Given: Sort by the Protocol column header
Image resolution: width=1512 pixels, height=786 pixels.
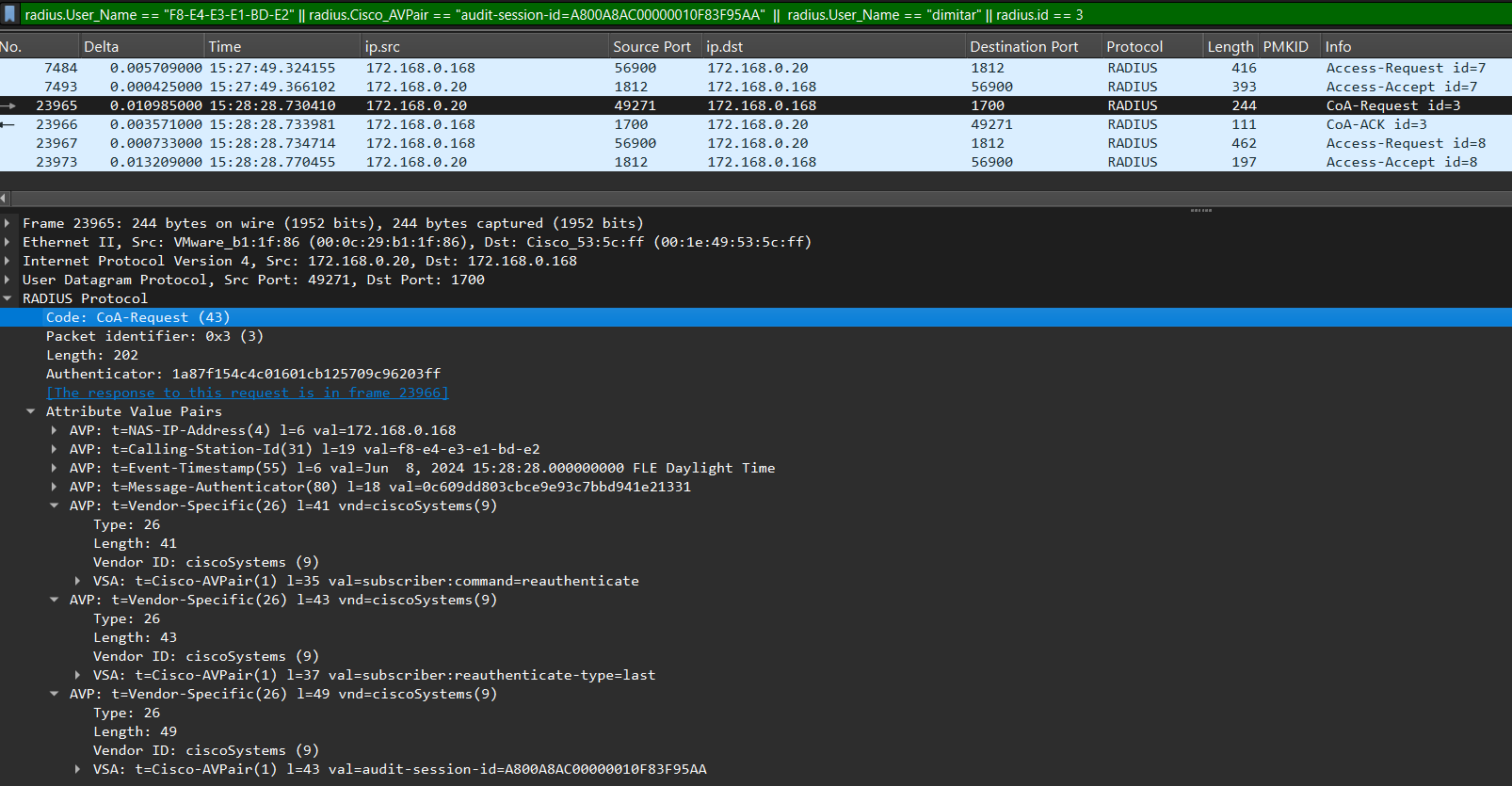Looking at the screenshot, I should point(1134,46).
